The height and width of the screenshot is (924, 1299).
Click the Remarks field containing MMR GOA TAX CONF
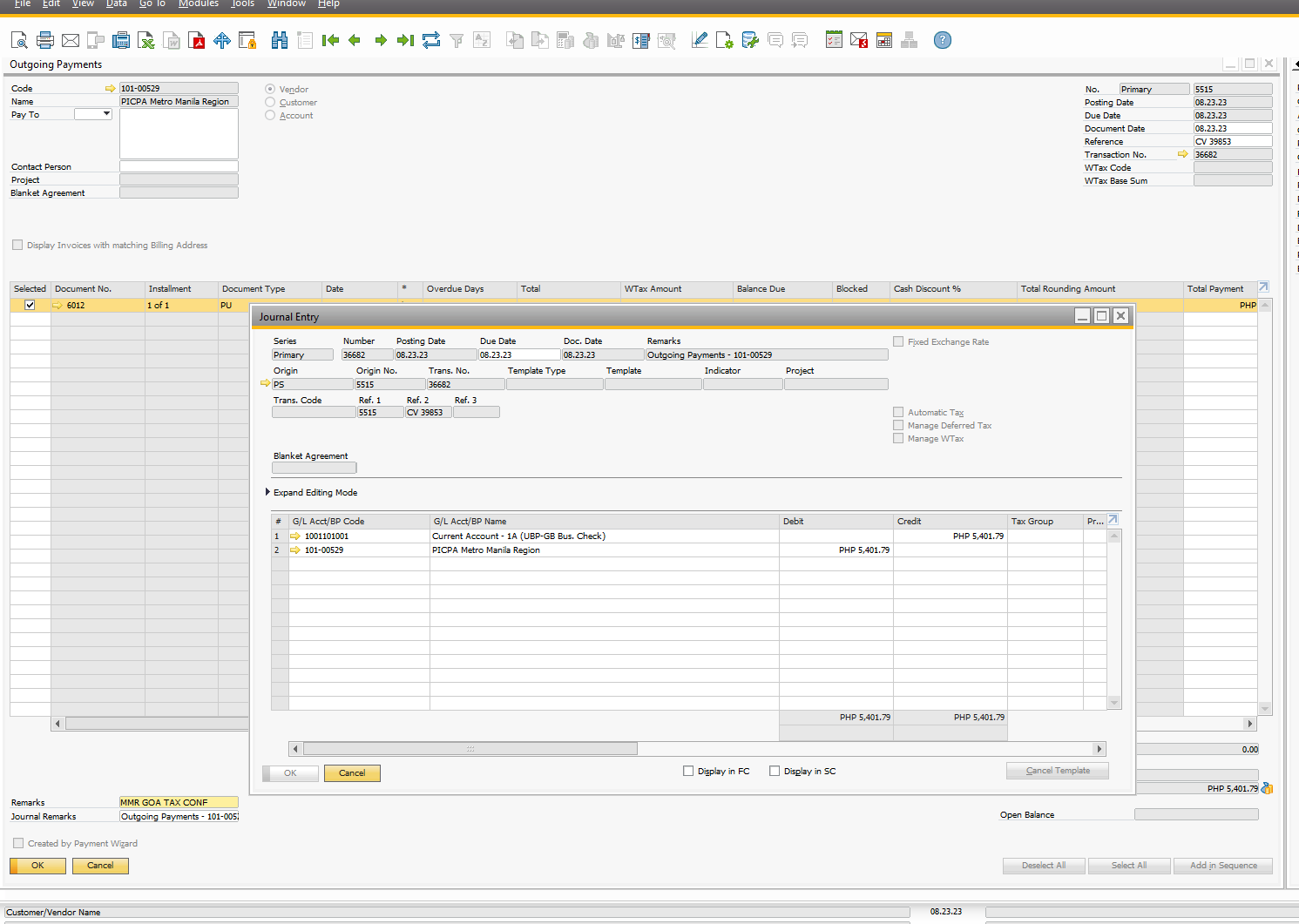pyautogui.click(x=179, y=803)
